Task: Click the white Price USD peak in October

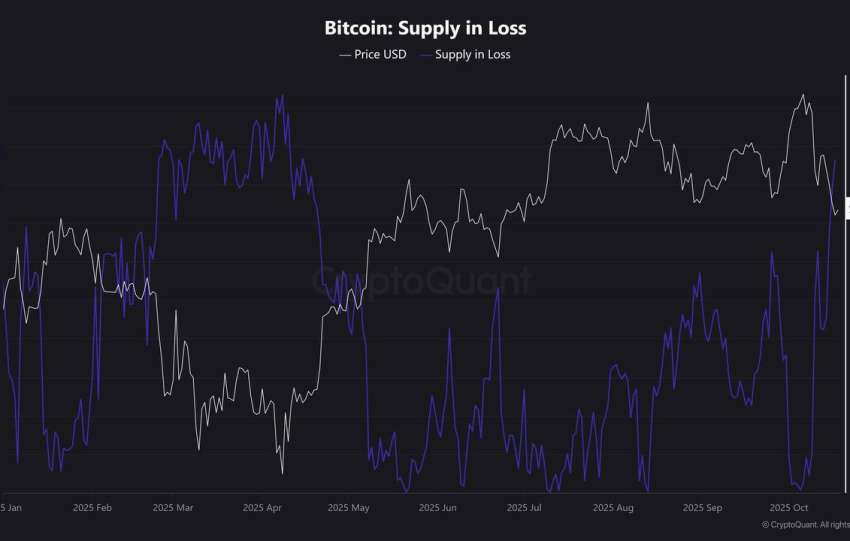Action: 802,95
